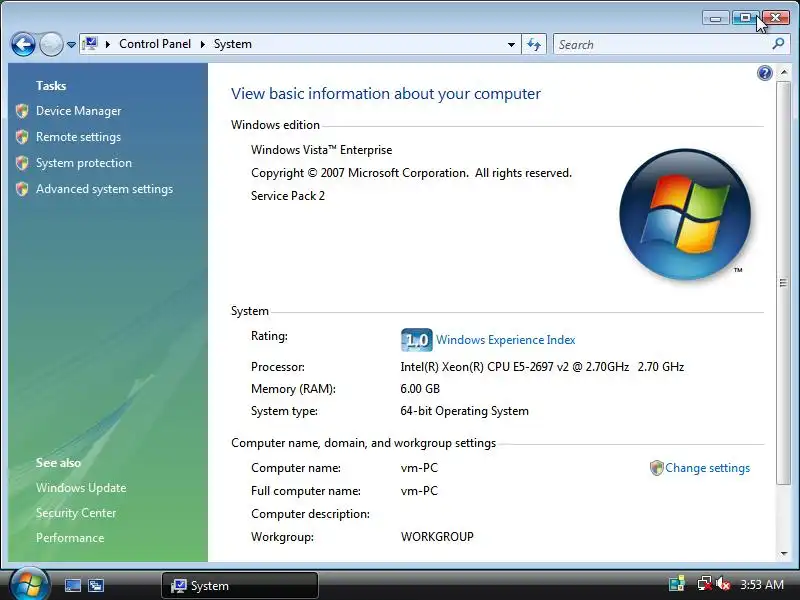800x600 pixels.
Task: Click the shield icon beside Remote settings
Action: [x=22, y=137]
